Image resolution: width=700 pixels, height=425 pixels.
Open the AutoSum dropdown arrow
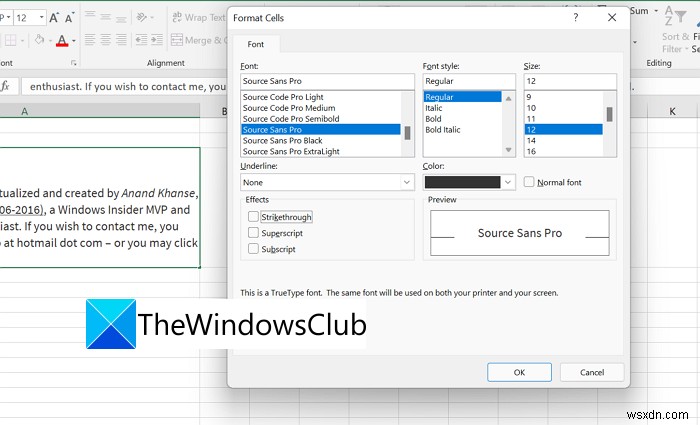(656, 11)
